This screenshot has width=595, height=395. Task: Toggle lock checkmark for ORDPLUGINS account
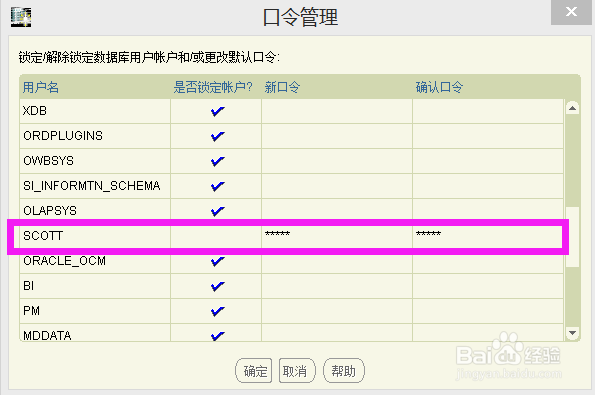point(217,136)
